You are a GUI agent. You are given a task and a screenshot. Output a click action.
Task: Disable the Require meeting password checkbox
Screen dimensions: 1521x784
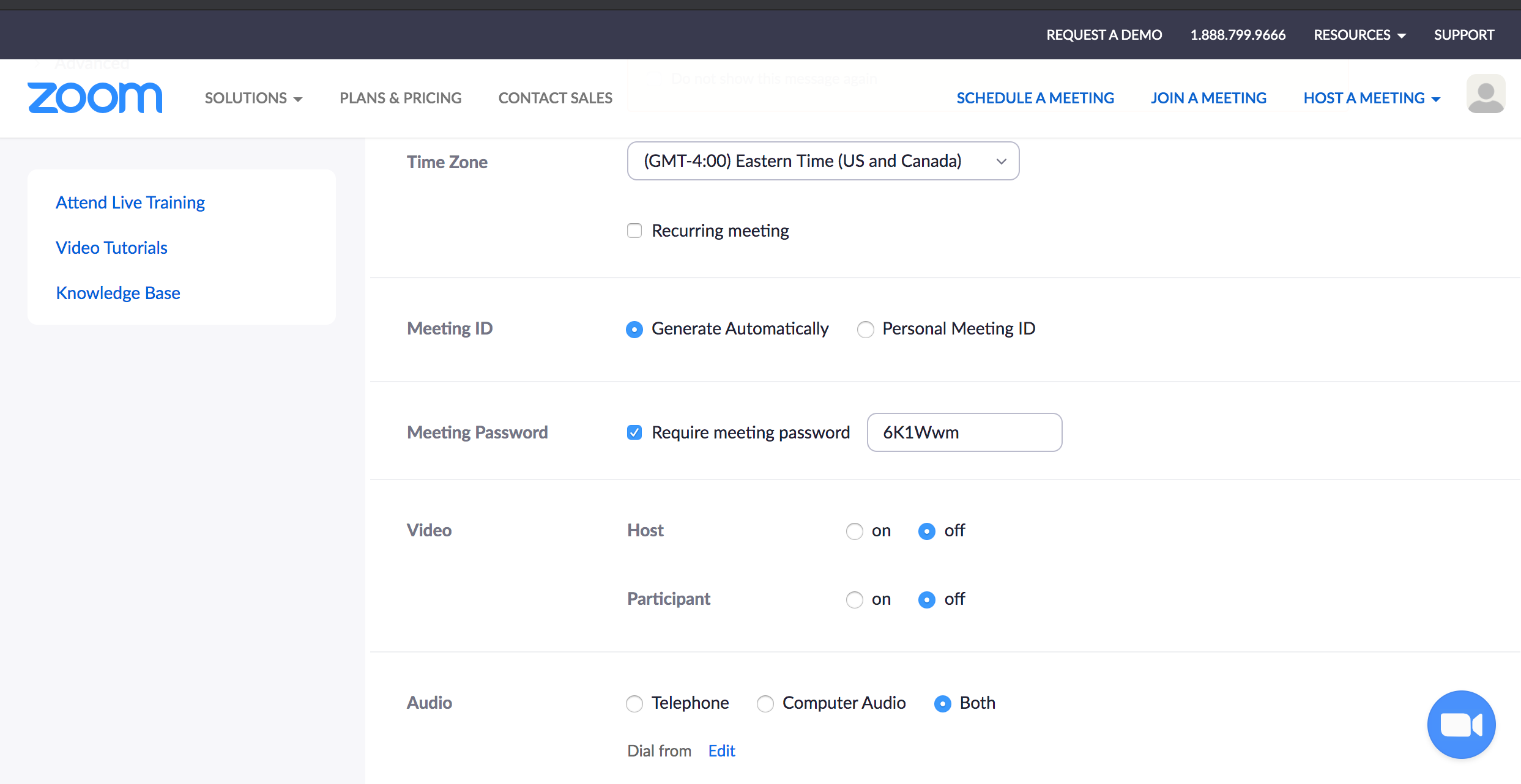pyautogui.click(x=634, y=432)
